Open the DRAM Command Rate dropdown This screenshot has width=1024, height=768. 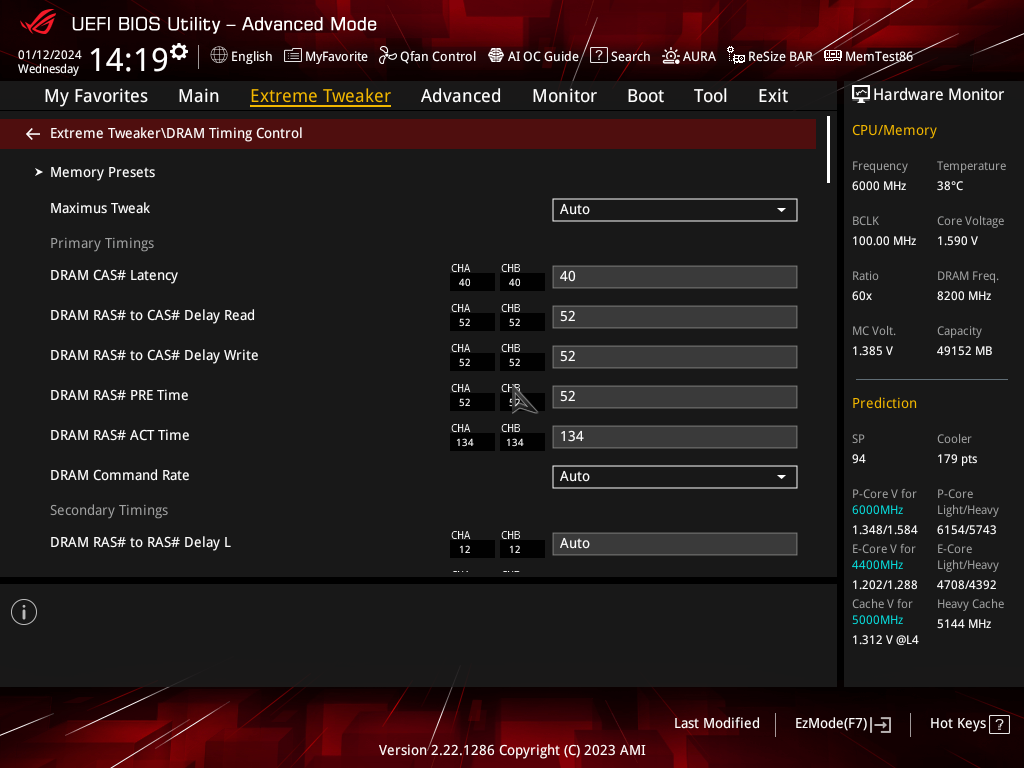(675, 477)
